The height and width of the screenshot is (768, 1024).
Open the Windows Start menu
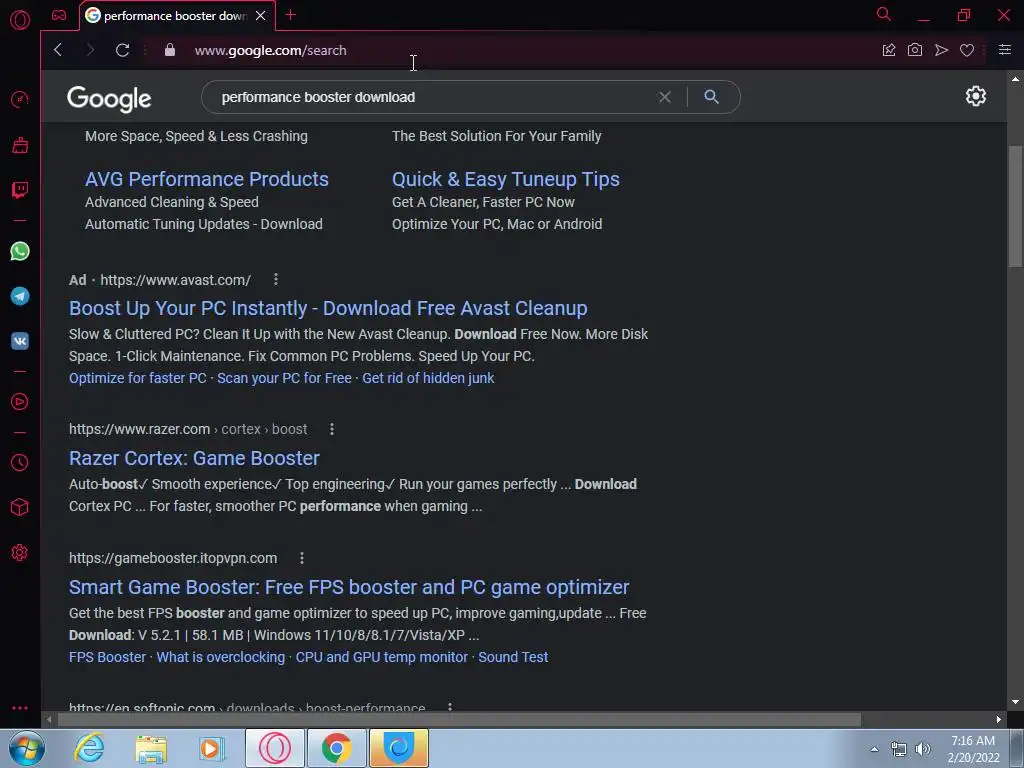click(x=26, y=748)
